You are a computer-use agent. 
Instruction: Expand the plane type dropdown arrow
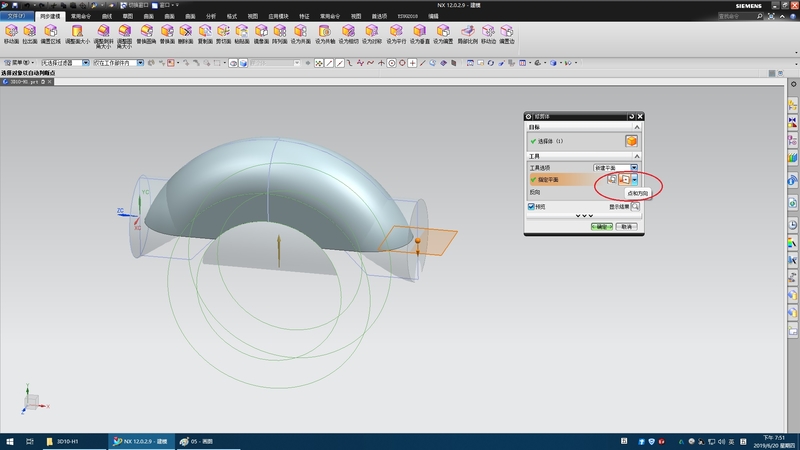pos(634,179)
